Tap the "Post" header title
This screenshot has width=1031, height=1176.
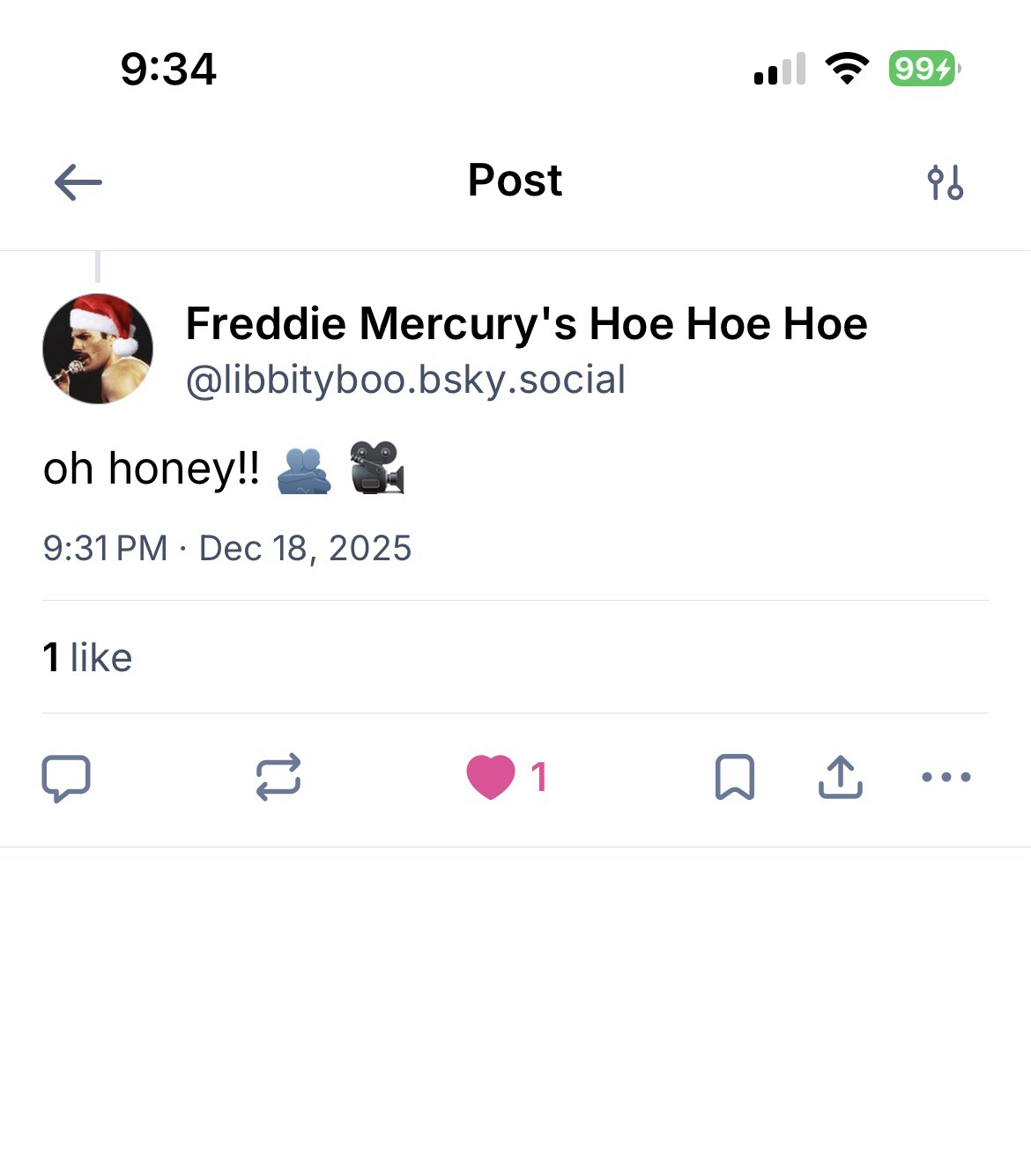coord(515,181)
